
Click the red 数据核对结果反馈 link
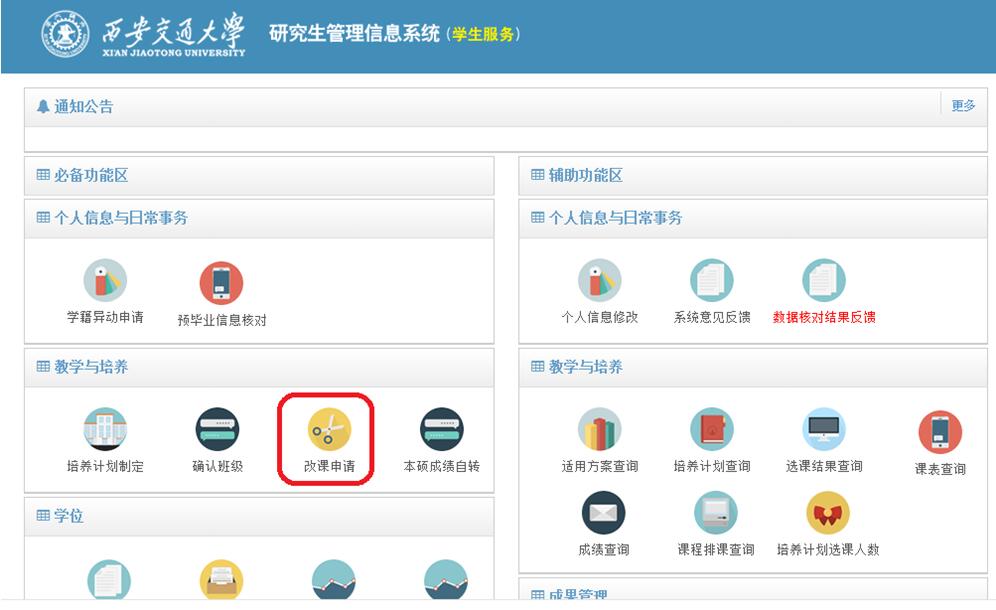coord(824,317)
